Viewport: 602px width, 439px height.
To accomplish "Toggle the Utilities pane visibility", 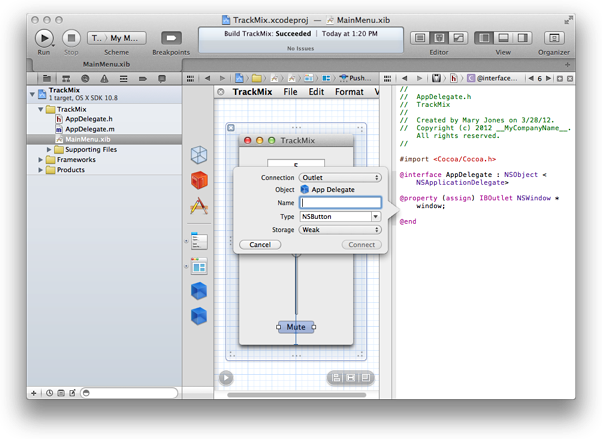I will pyautogui.click(x=523, y=38).
